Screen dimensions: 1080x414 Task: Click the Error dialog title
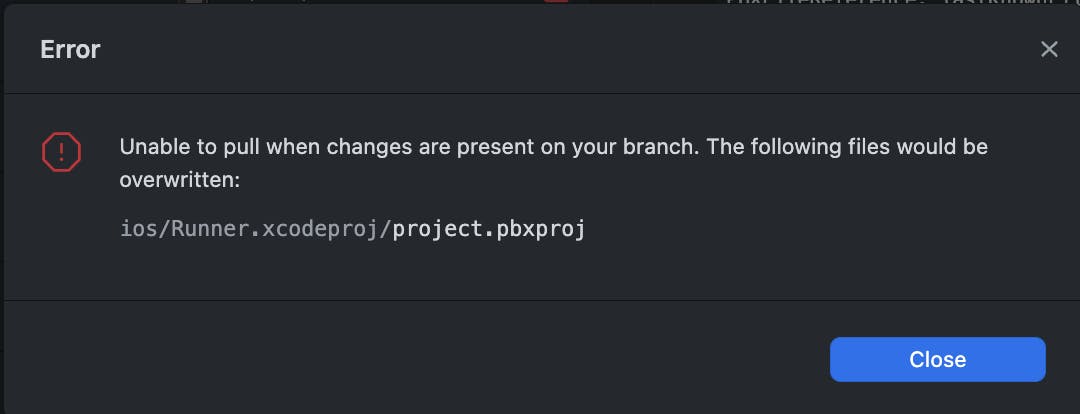click(70, 50)
